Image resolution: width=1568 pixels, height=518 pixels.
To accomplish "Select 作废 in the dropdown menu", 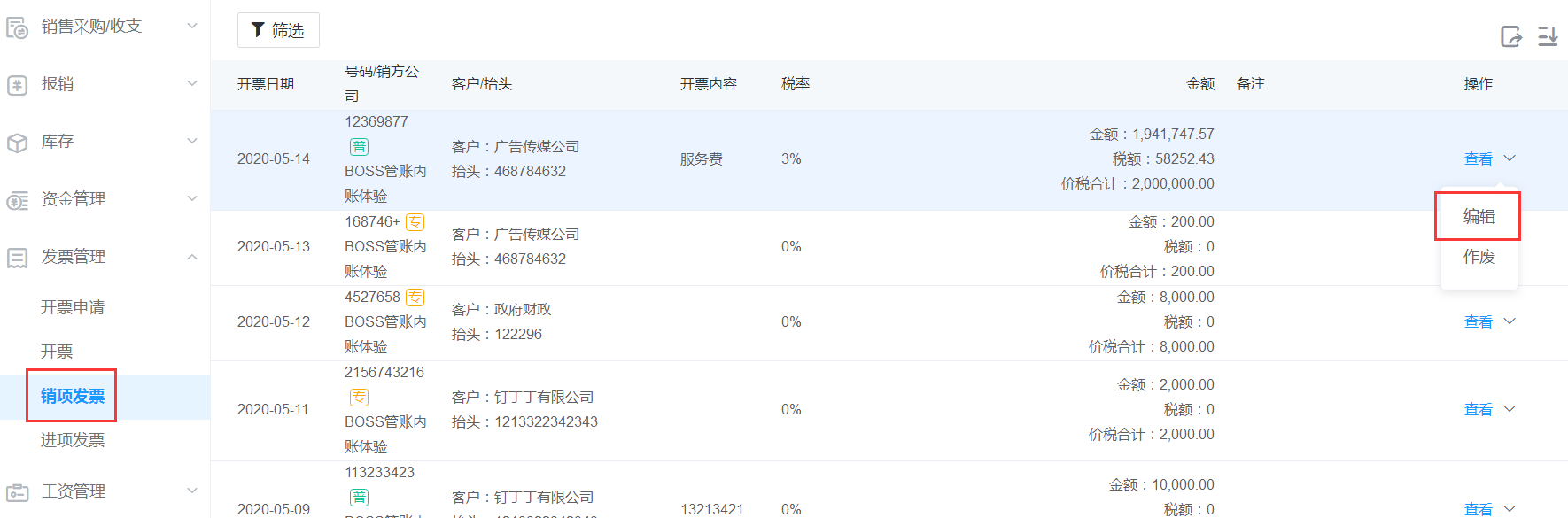I will (1479, 257).
